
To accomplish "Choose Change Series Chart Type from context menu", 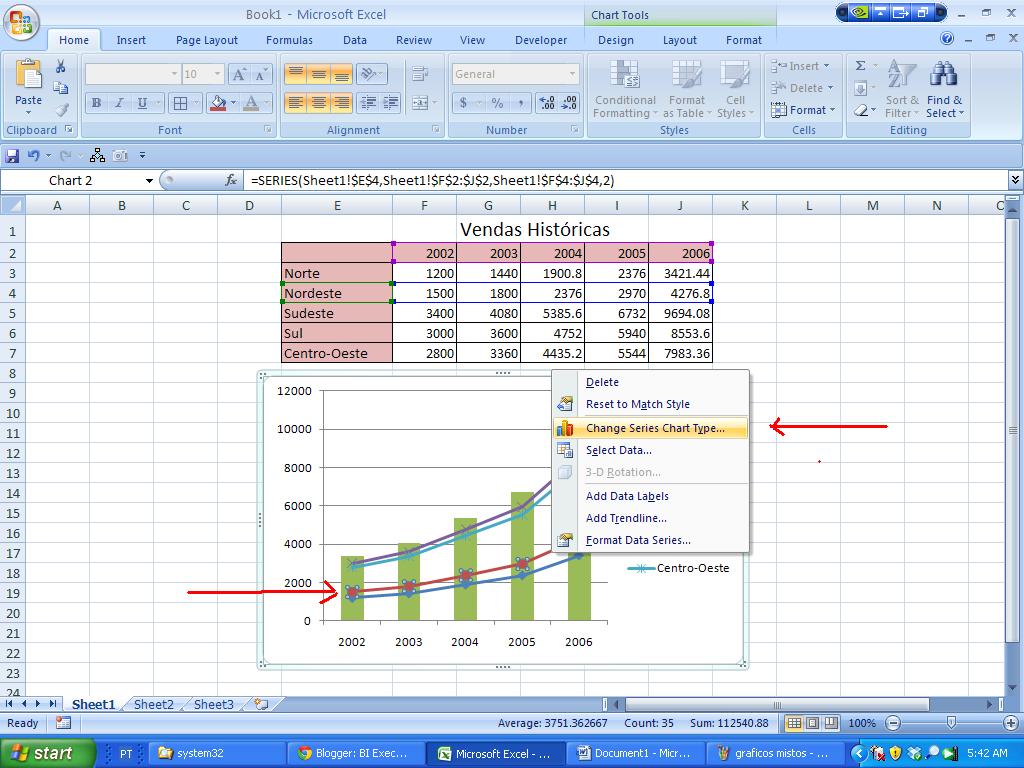I will tap(650, 428).
